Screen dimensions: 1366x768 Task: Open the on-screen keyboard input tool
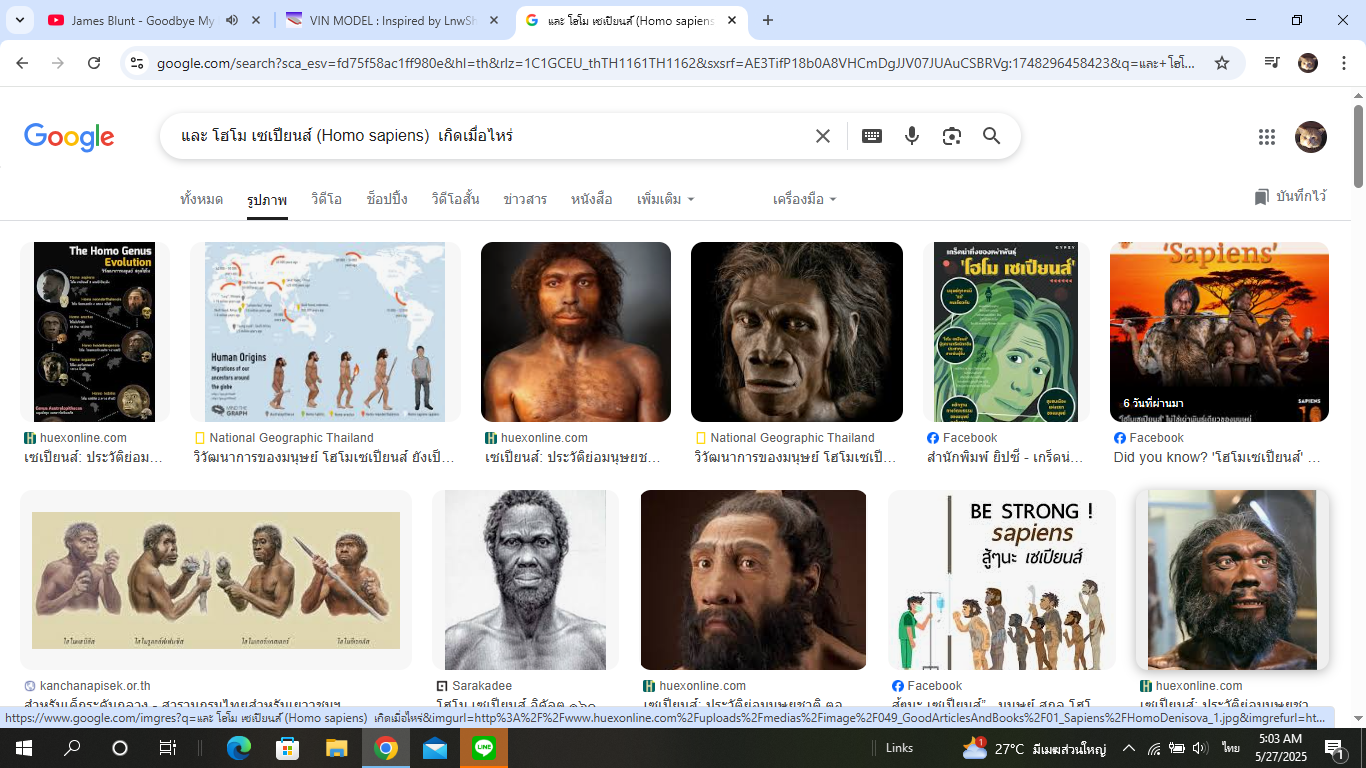(871, 136)
